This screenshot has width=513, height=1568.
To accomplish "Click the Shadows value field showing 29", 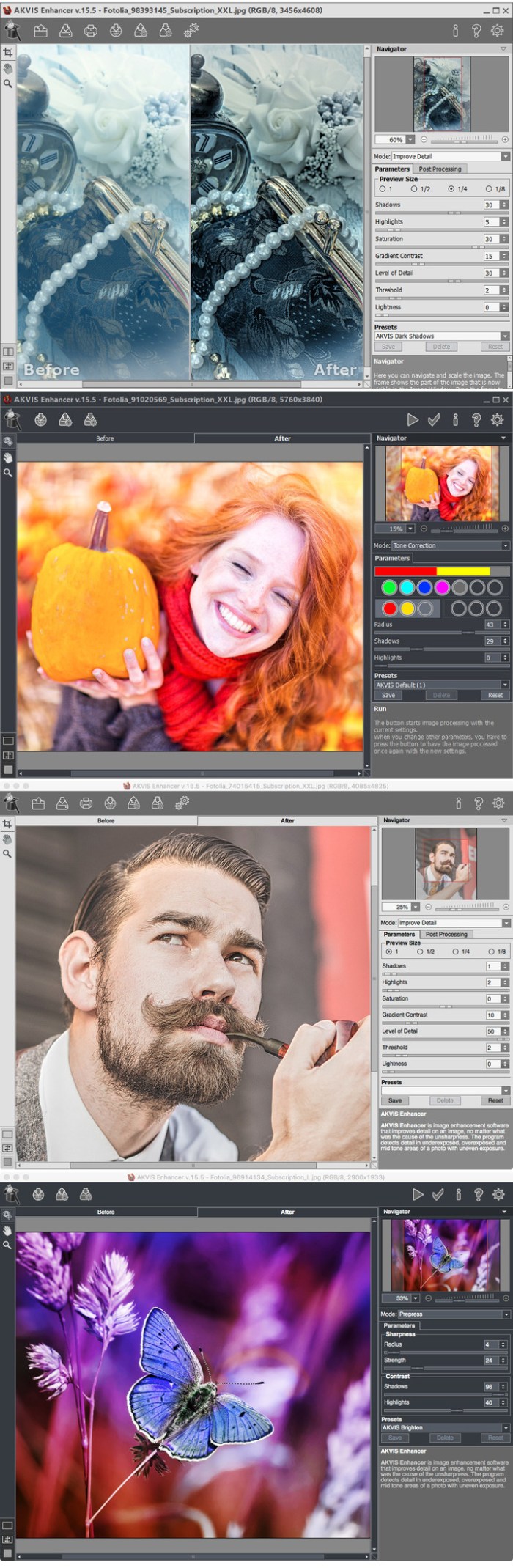I will coord(490,641).
